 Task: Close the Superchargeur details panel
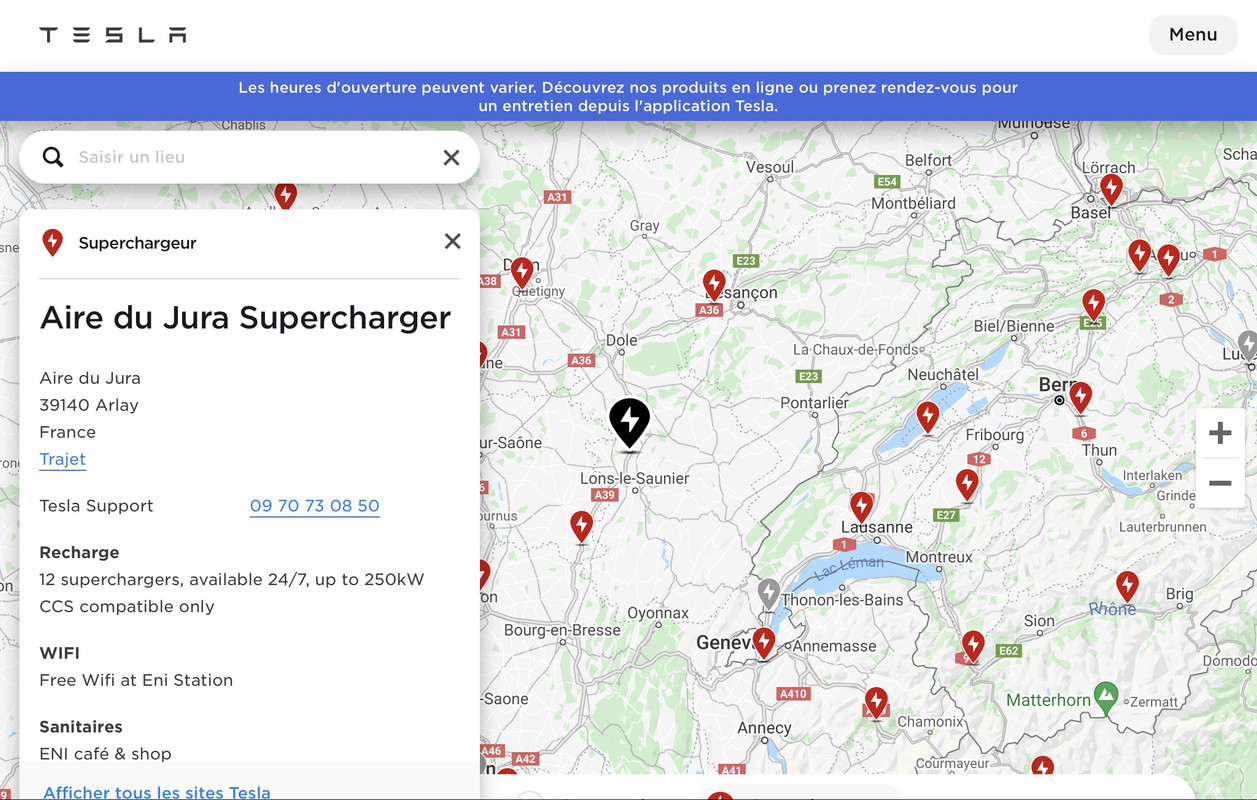tap(452, 241)
